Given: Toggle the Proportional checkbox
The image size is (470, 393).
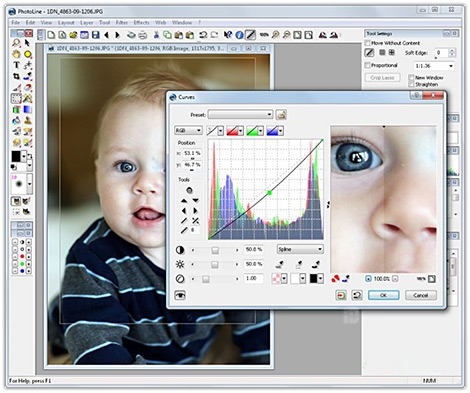Looking at the screenshot, I should 368,65.
